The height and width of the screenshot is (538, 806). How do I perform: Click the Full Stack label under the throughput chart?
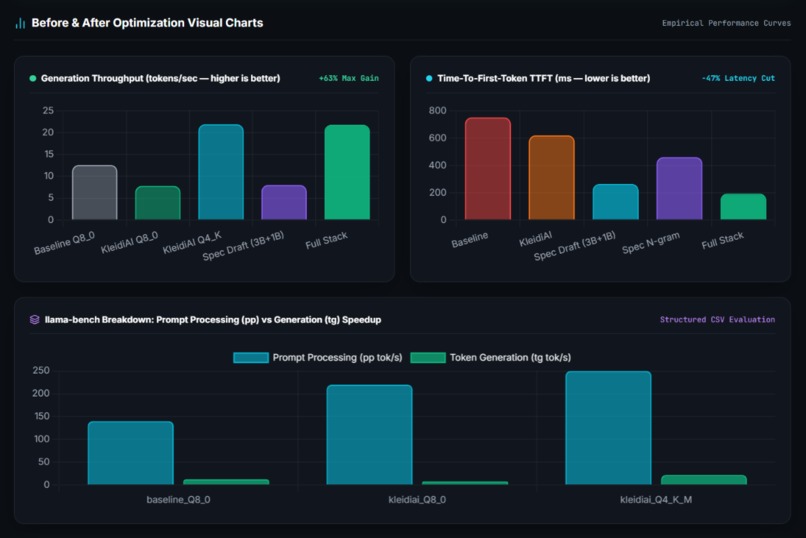326,240
